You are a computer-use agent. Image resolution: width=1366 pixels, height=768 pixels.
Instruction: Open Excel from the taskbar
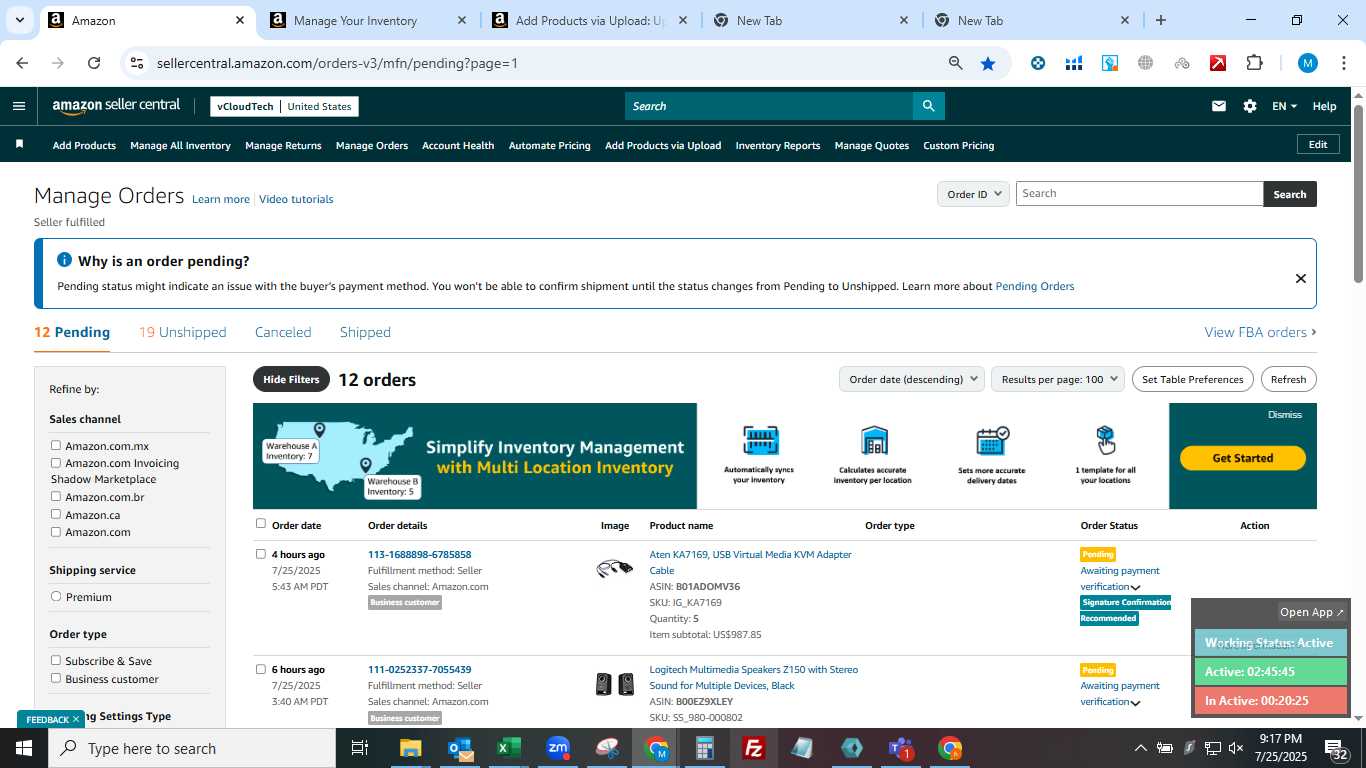click(508, 748)
